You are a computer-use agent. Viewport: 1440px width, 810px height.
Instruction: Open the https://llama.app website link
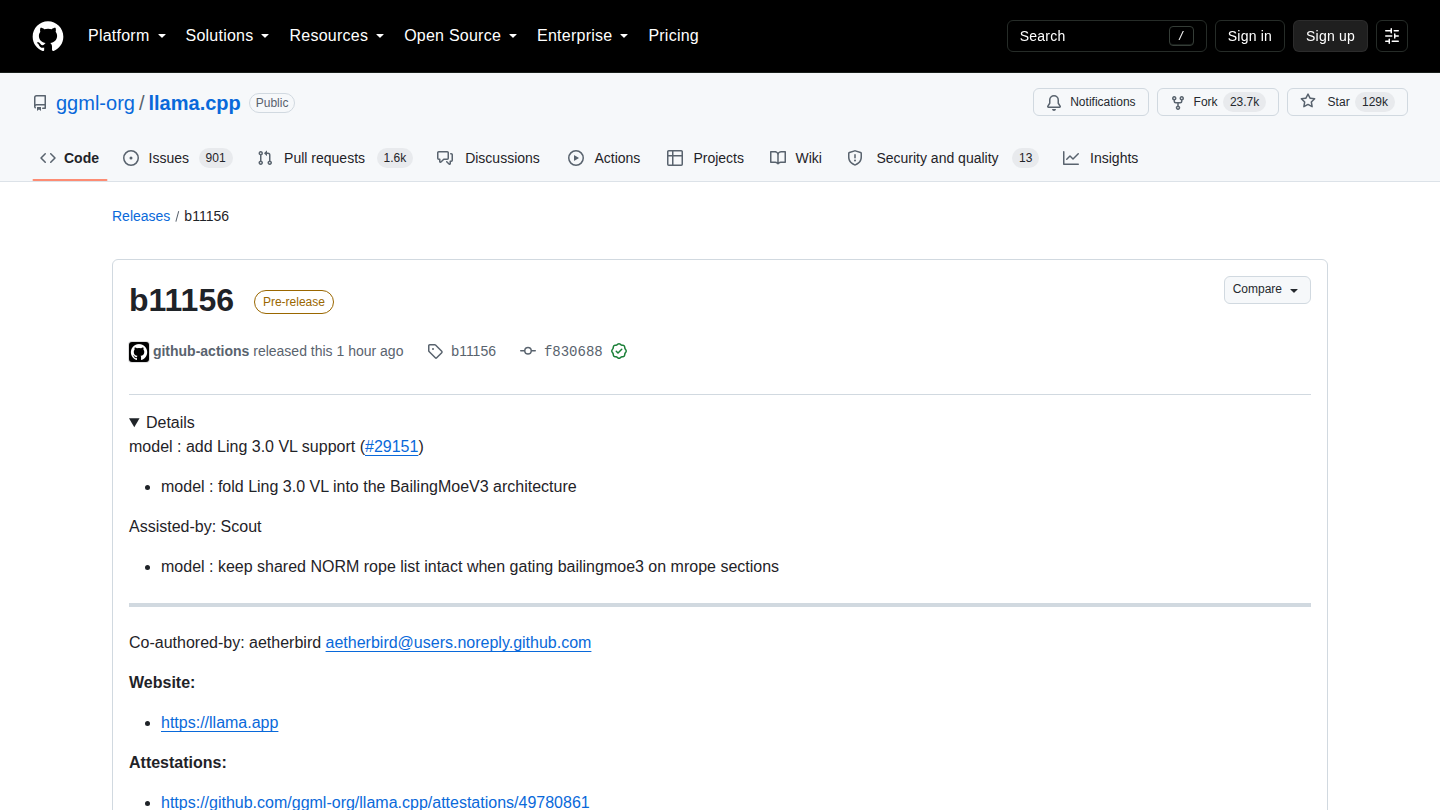pyautogui.click(x=220, y=722)
